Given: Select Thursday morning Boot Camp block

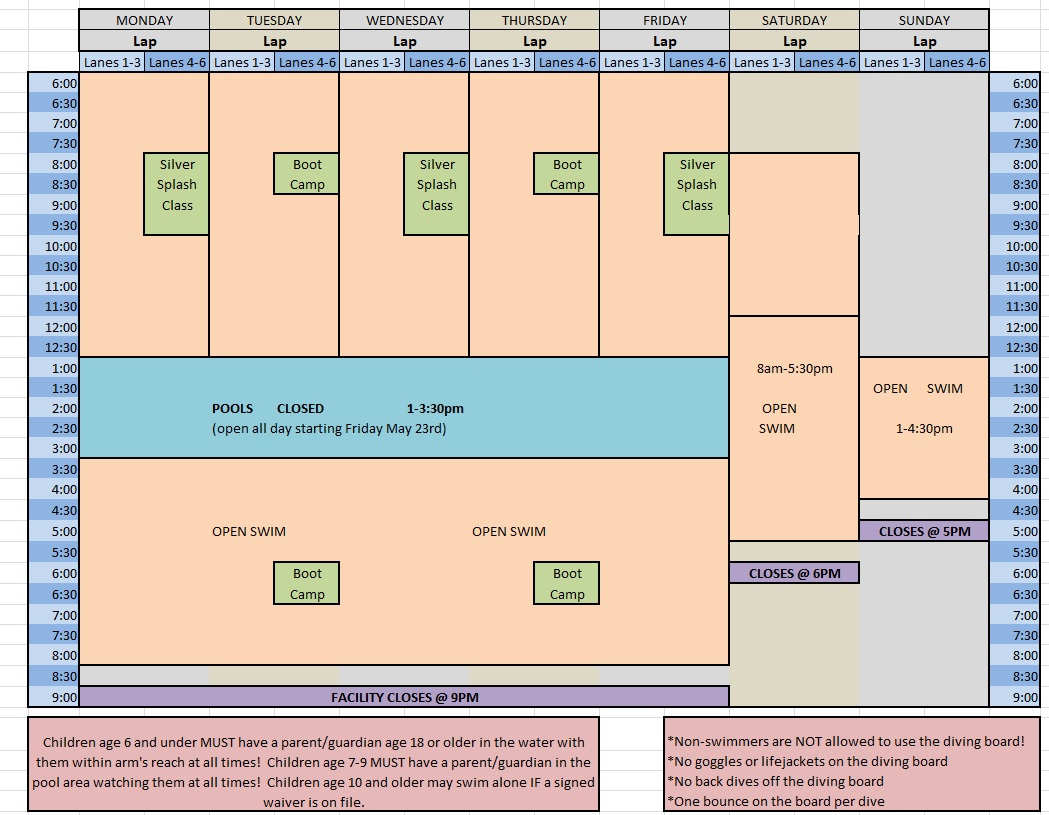Looking at the screenshot, I should [567, 174].
